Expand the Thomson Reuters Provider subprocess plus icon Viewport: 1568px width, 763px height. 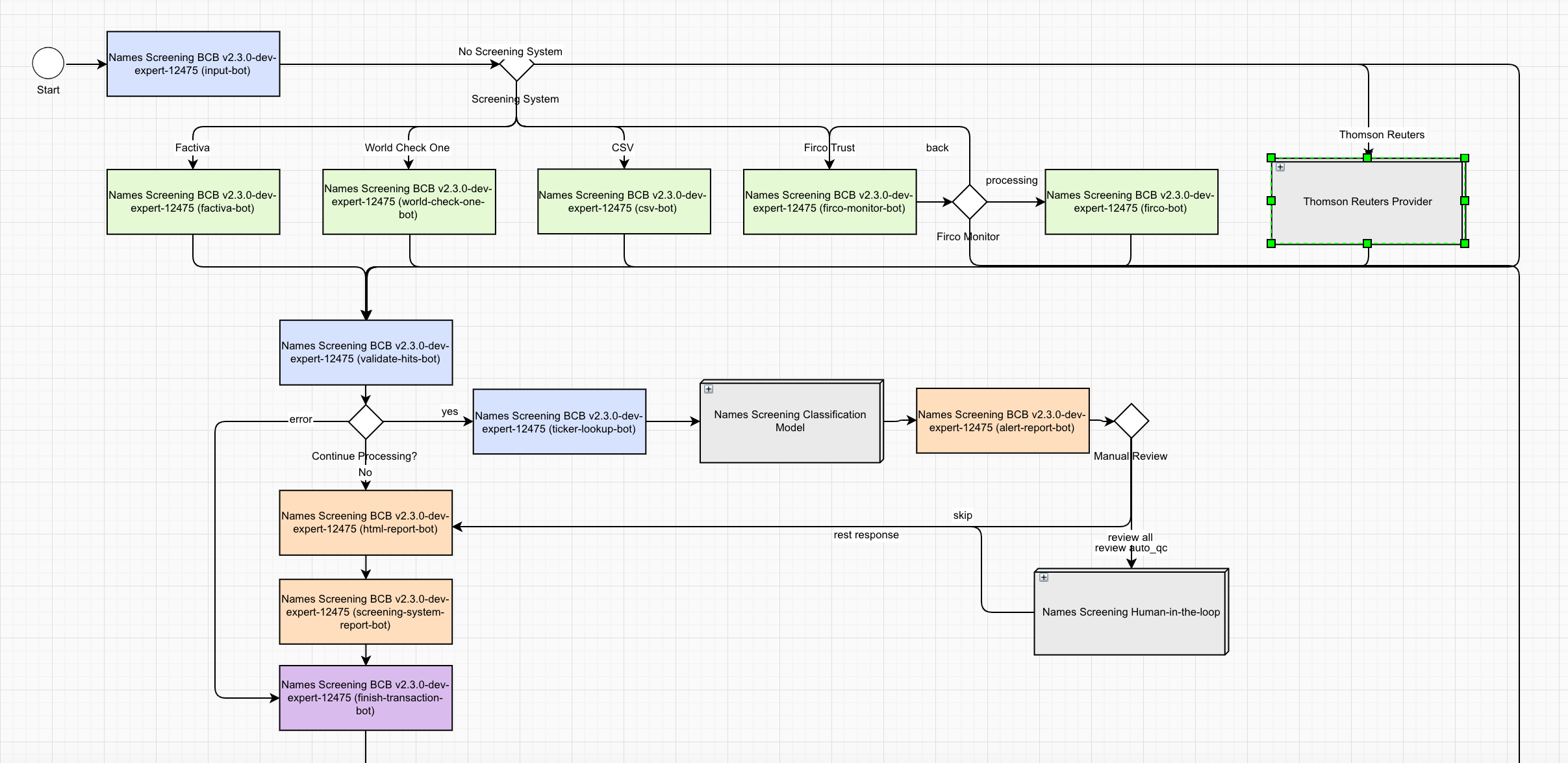pyautogui.click(x=1280, y=167)
